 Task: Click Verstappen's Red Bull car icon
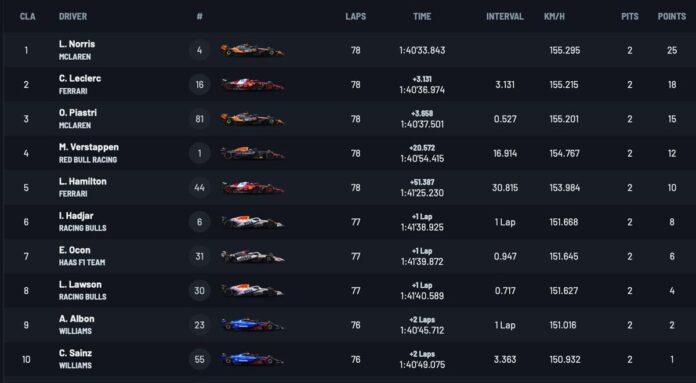click(252, 153)
